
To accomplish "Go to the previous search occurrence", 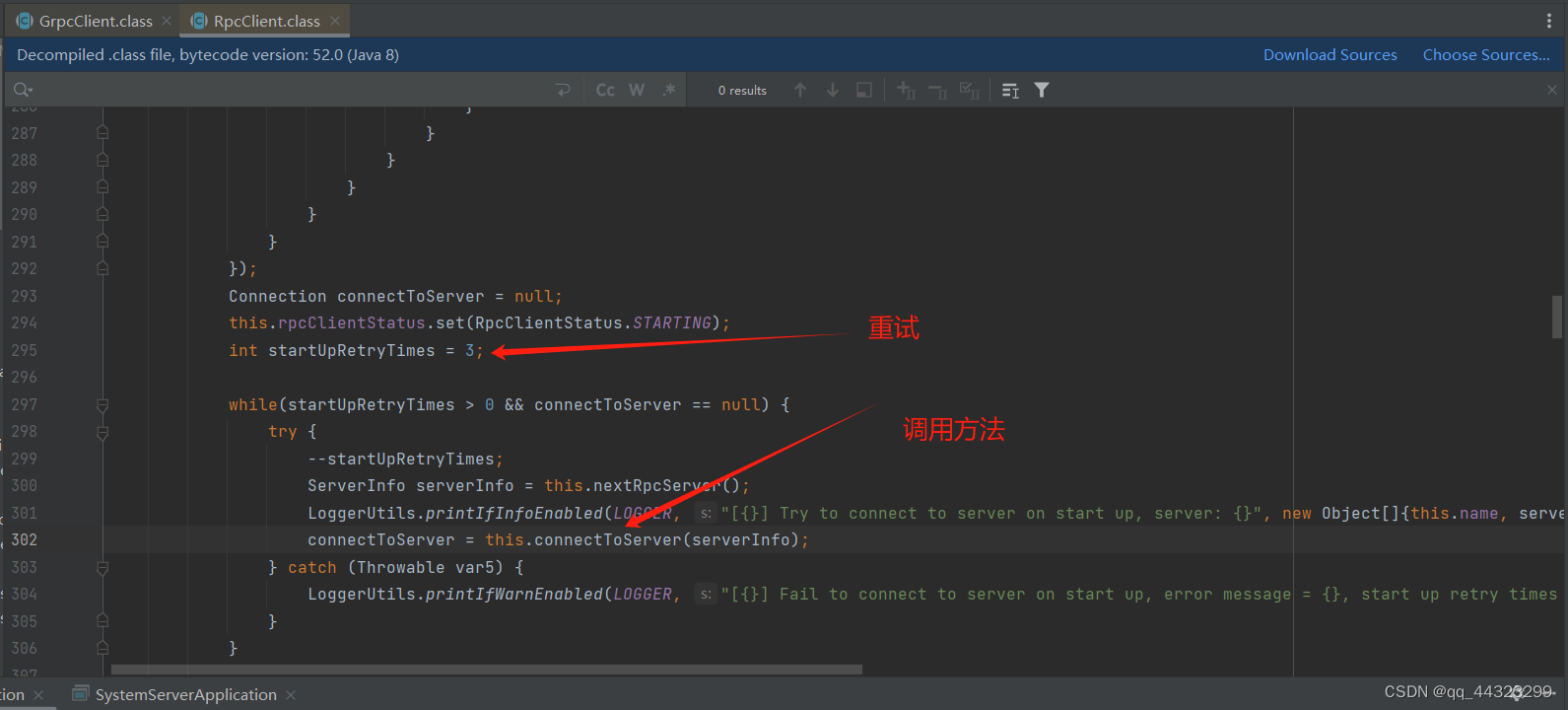I will click(x=800, y=90).
